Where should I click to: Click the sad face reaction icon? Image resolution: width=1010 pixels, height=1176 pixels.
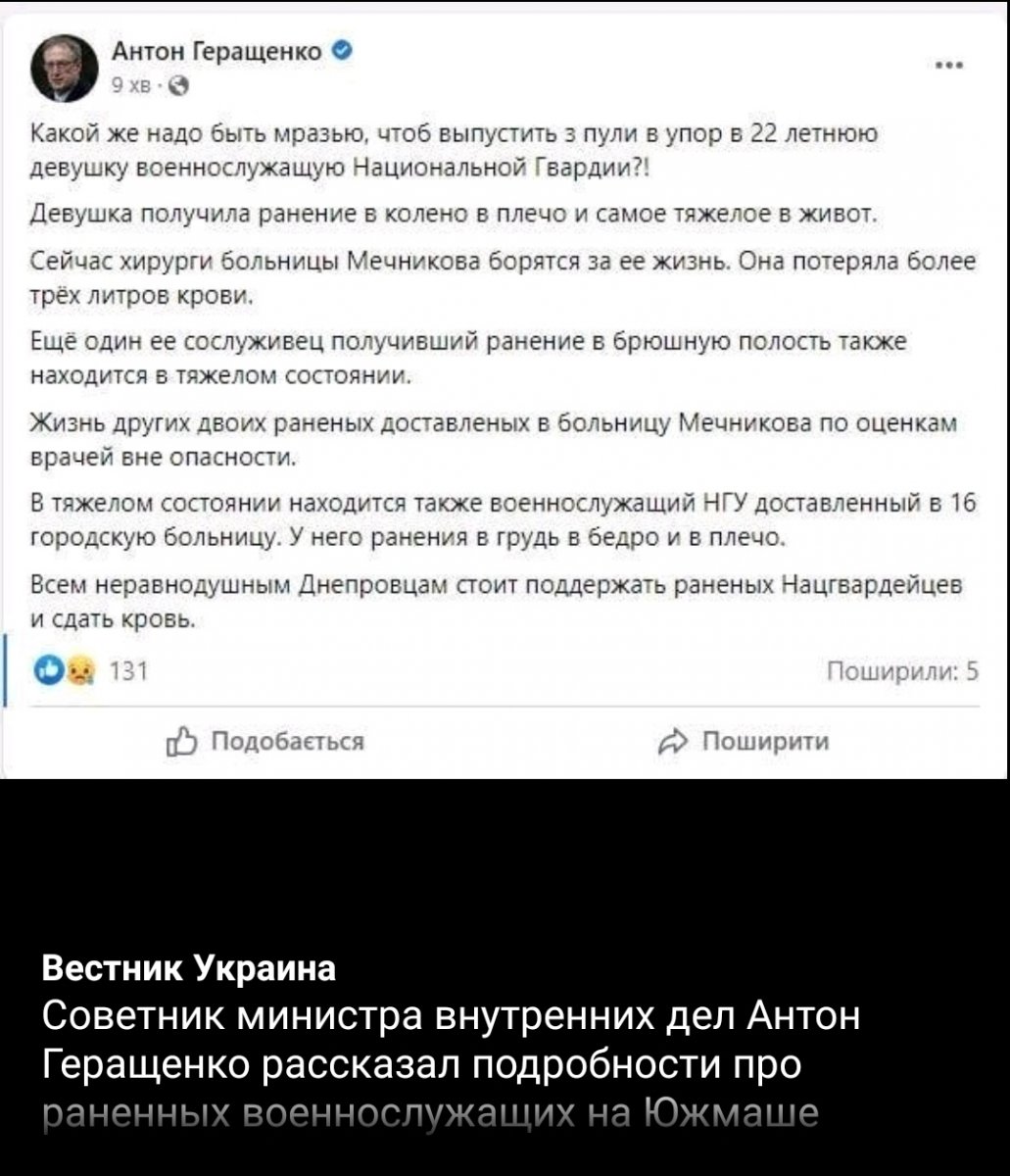click(70, 673)
